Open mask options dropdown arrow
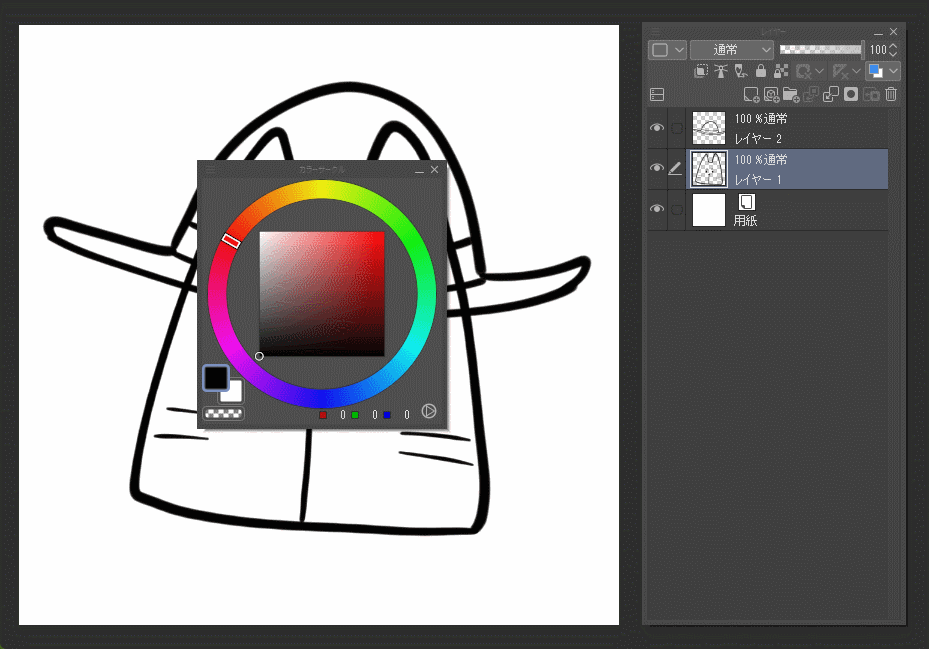The width and height of the screenshot is (929, 649). point(819,71)
